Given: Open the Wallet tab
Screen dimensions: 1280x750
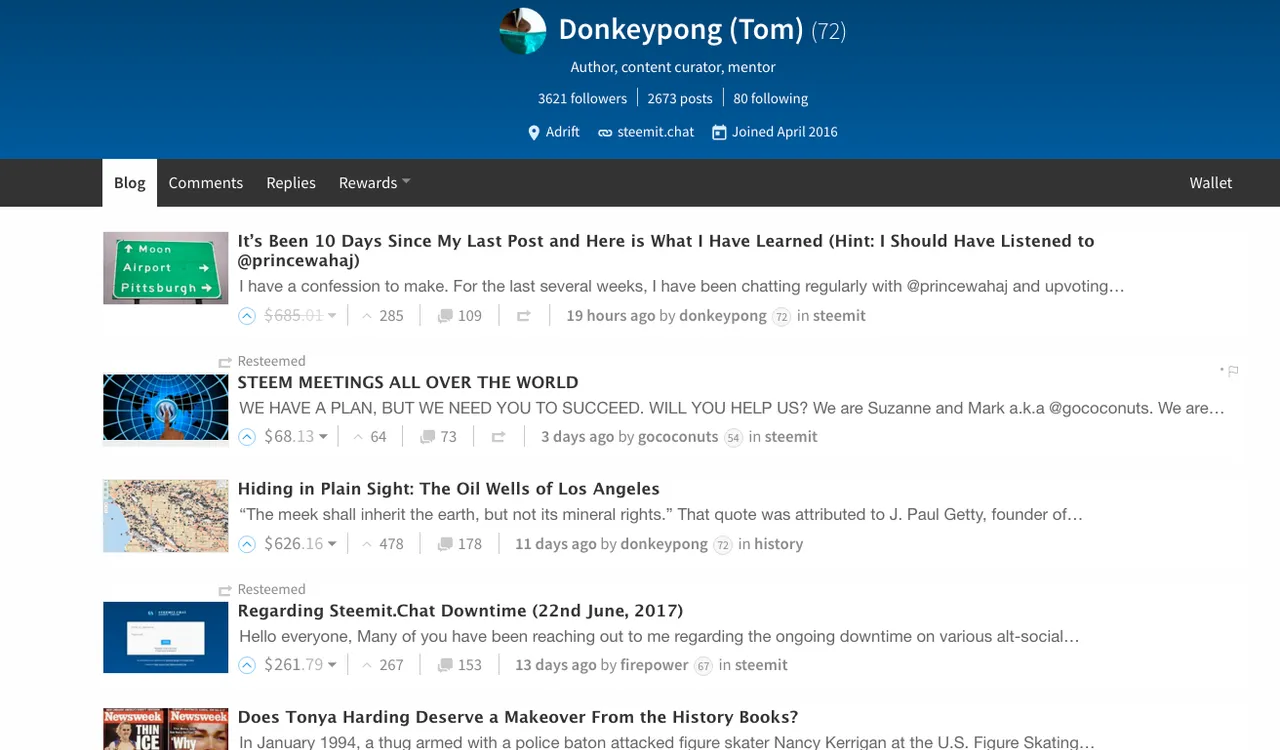Looking at the screenshot, I should pos(1211,183).
